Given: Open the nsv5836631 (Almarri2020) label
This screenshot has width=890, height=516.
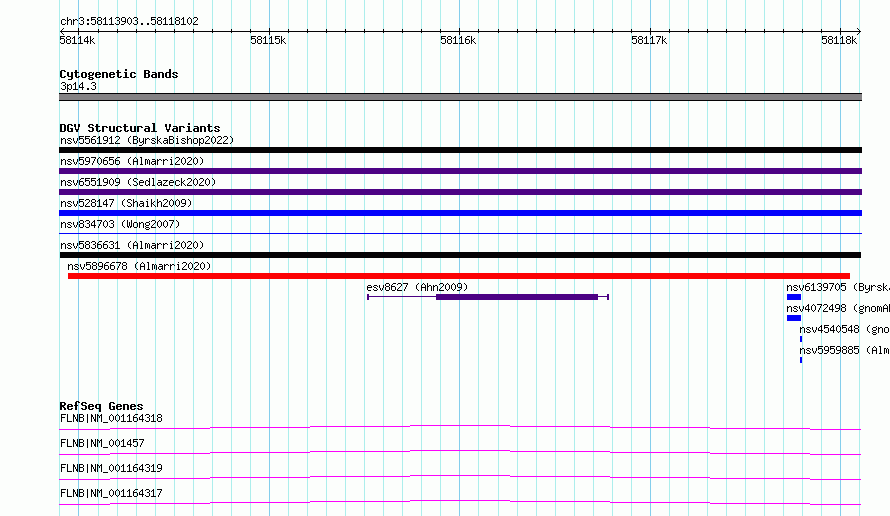Looking at the screenshot, I should tap(132, 245).
